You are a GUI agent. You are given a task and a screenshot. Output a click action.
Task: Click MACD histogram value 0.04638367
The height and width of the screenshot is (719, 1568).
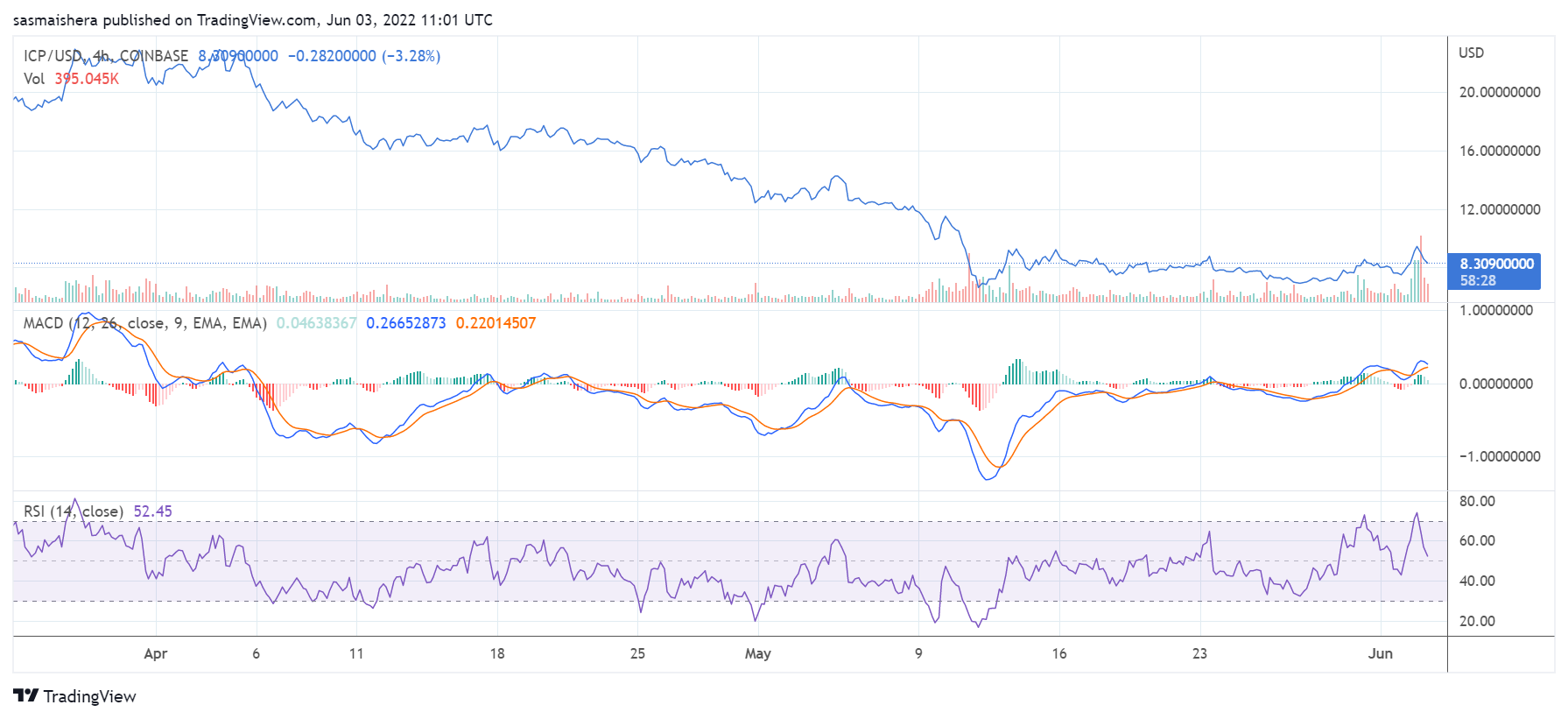click(317, 323)
